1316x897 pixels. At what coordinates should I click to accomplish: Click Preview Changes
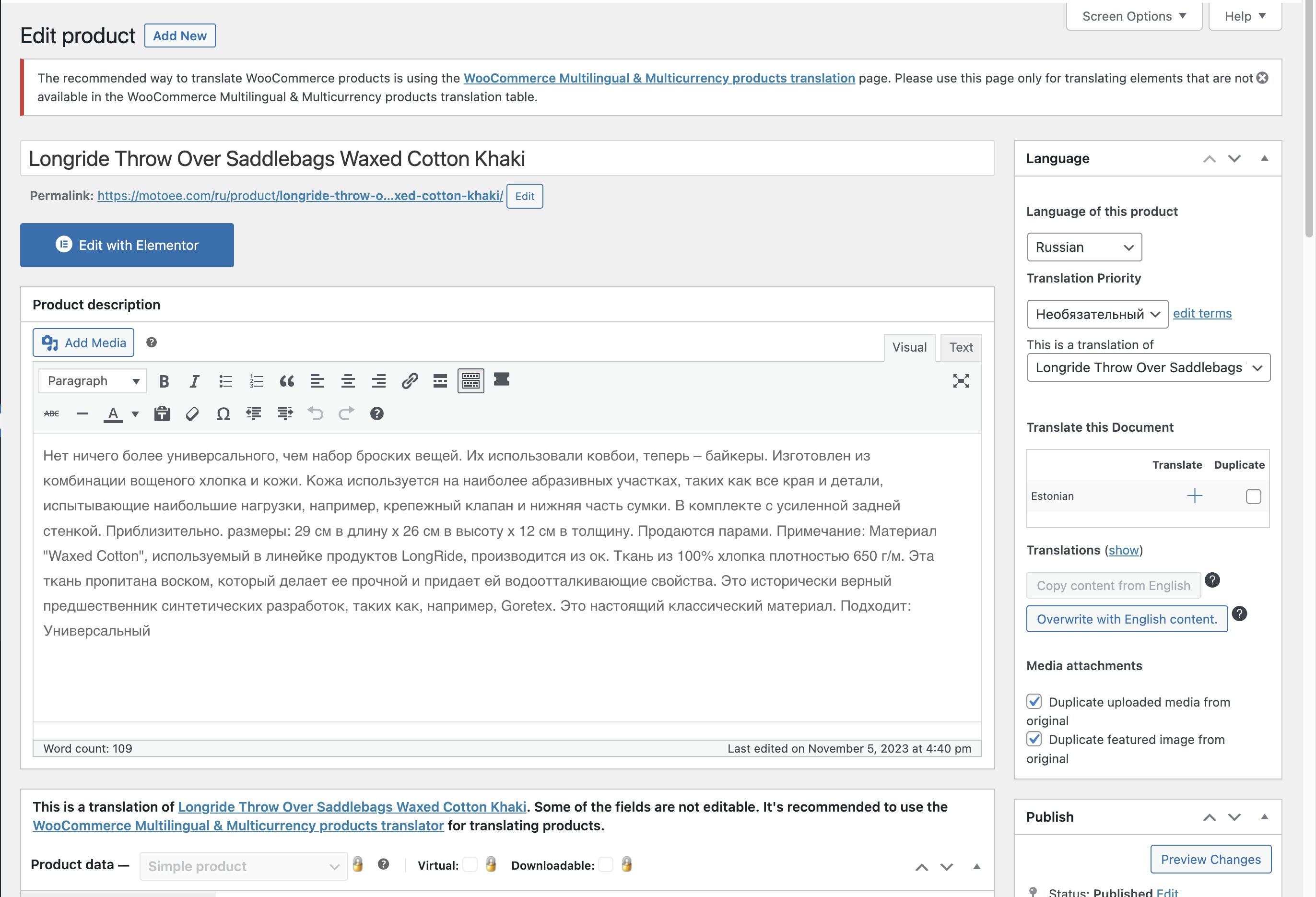point(1210,860)
